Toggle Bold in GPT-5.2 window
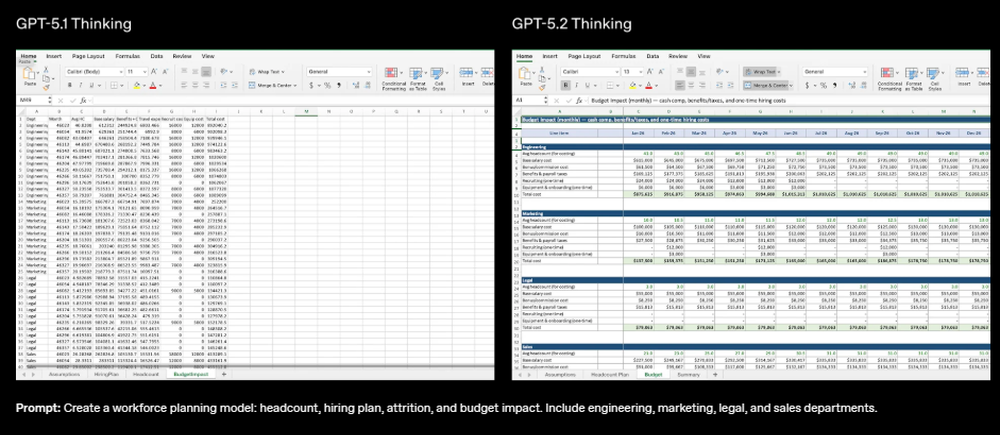 566,85
